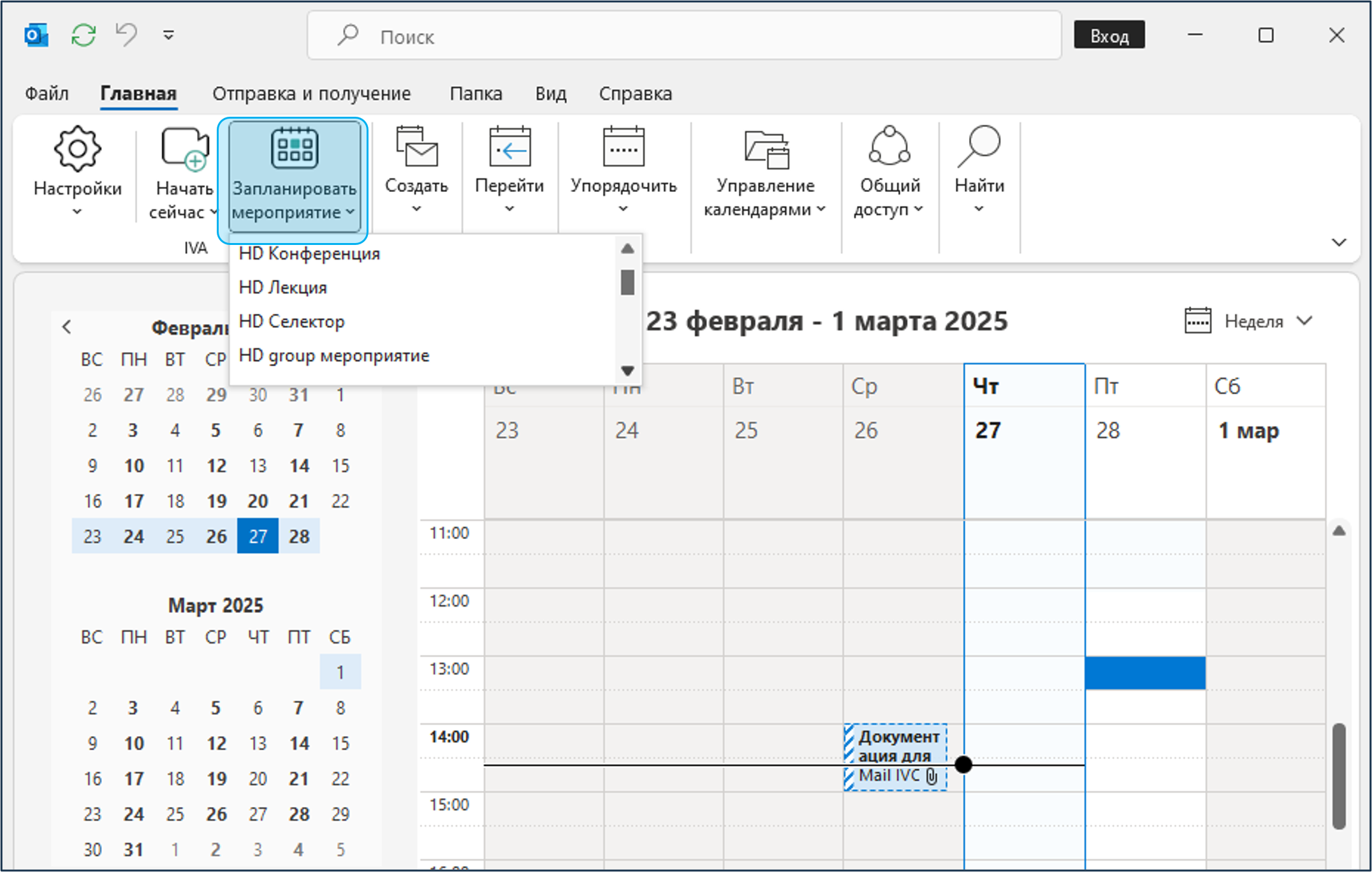This screenshot has height=872, width=1372.
Task: Click the Настройки gear icon
Action: [77, 149]
